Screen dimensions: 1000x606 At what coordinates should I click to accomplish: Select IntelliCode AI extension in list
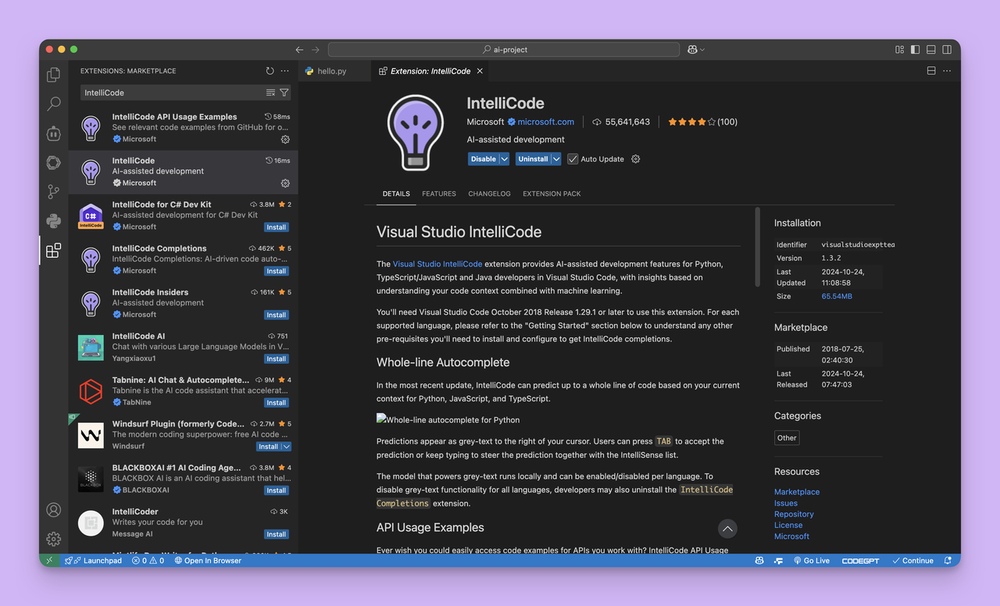[183, 347]
